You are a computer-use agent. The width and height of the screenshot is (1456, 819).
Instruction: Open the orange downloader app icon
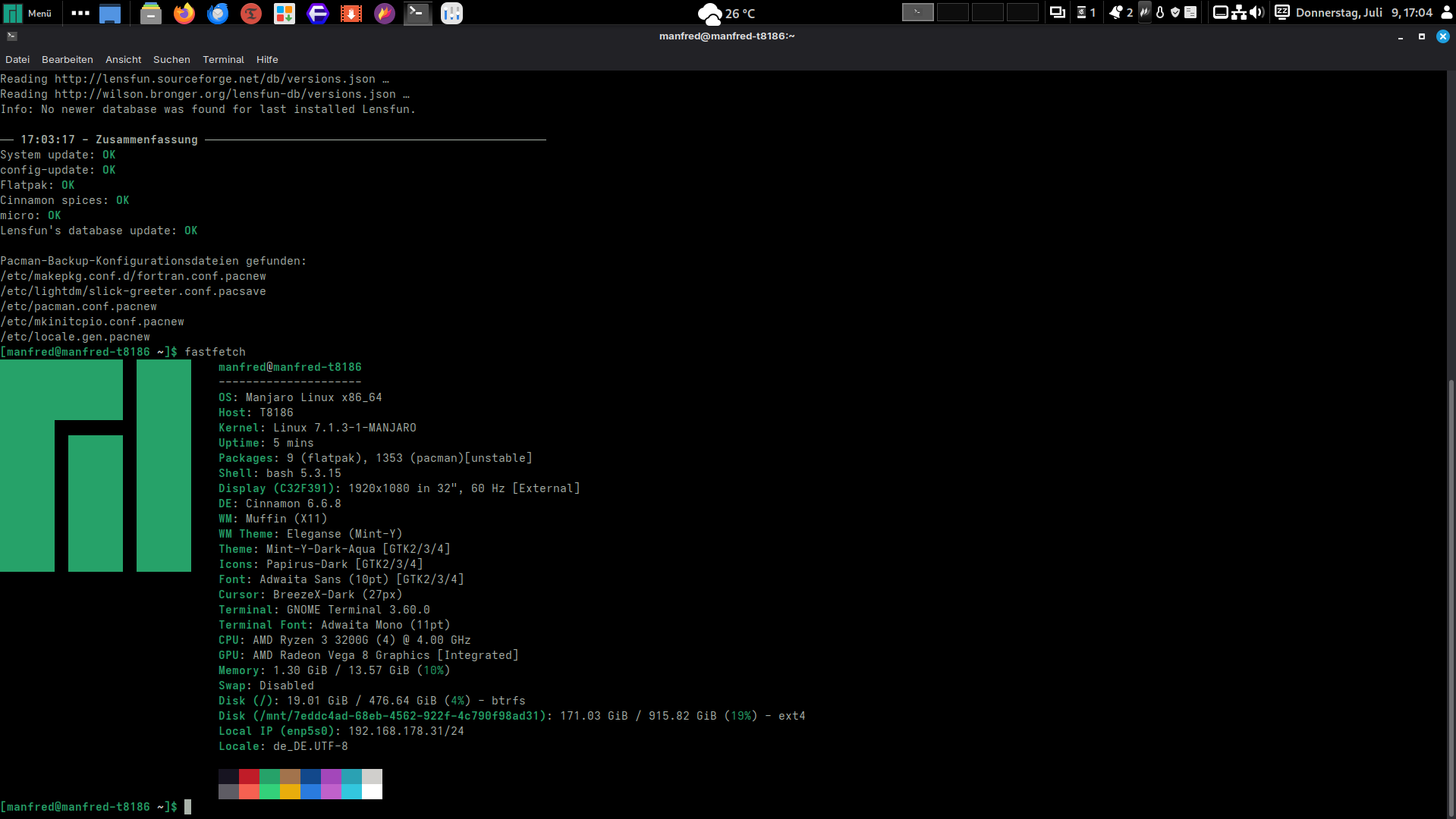click(x=351, y=13)
